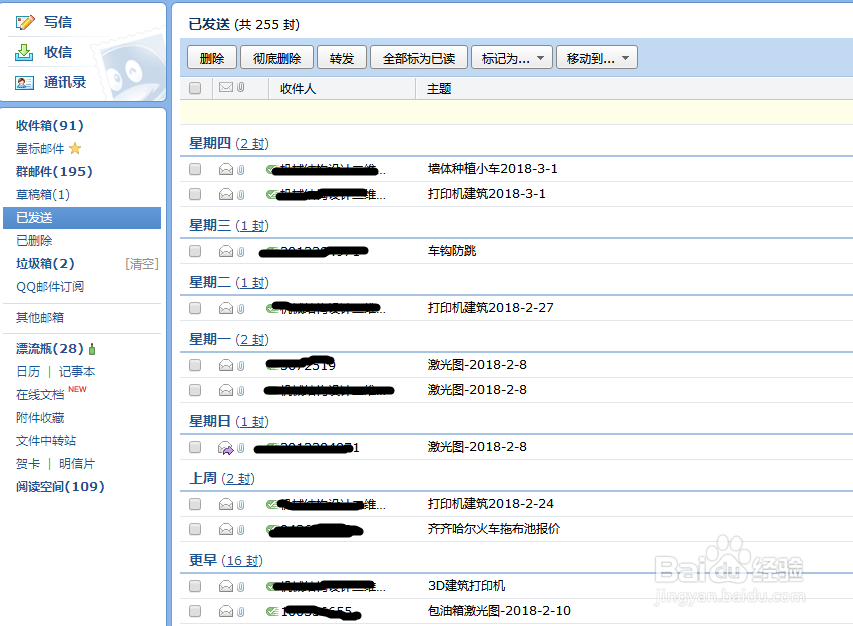The width and height of the screenshot is (853, 626).
Task: Check the box for 打印机建筑2018-2-27
Action: [x=195, y=308]
